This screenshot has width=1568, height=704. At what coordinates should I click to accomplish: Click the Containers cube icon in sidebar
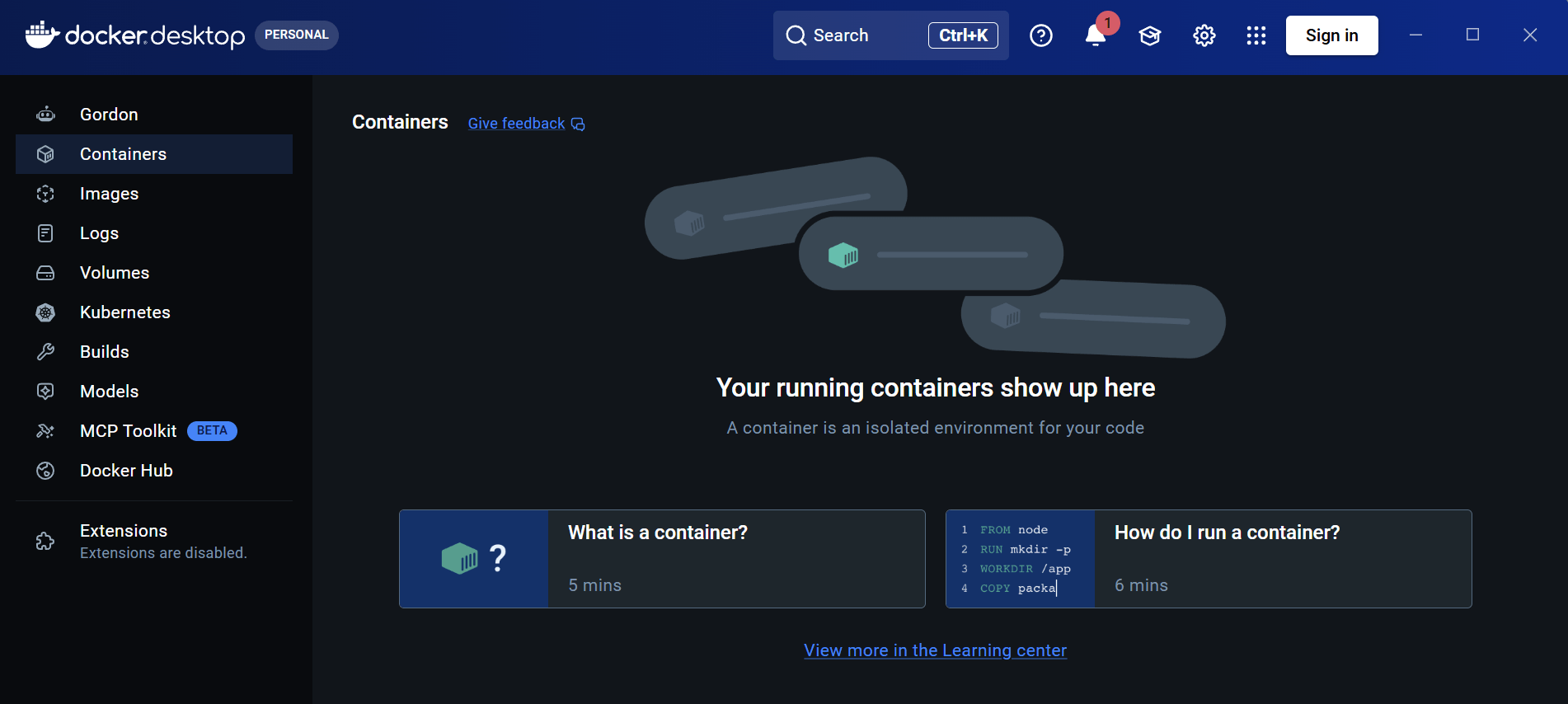tap(45, 154)
